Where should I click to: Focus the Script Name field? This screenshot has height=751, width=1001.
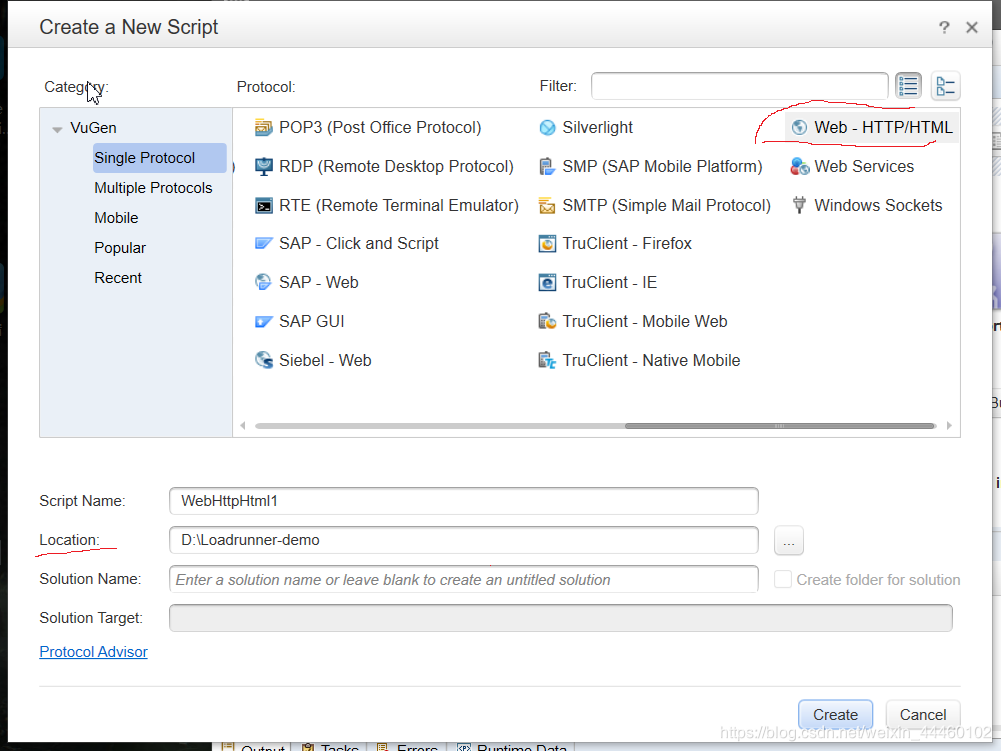[463, 501]
